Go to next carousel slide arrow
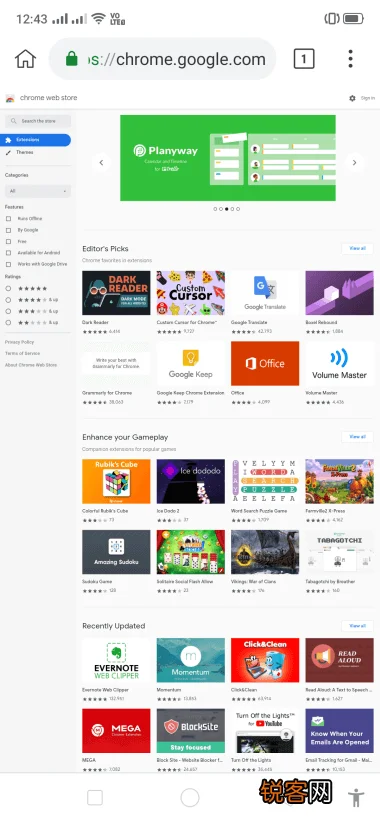Viewport: 380px width, 823px height. (x=355, y=163)
